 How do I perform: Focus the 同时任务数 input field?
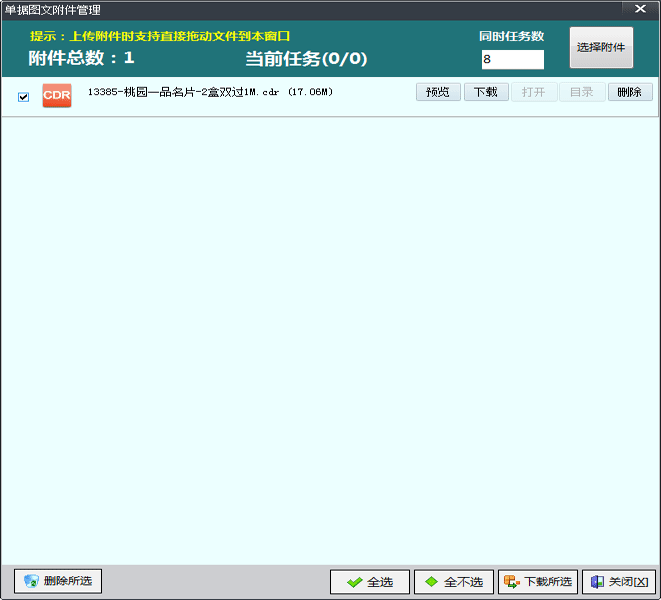pos(513,59)
